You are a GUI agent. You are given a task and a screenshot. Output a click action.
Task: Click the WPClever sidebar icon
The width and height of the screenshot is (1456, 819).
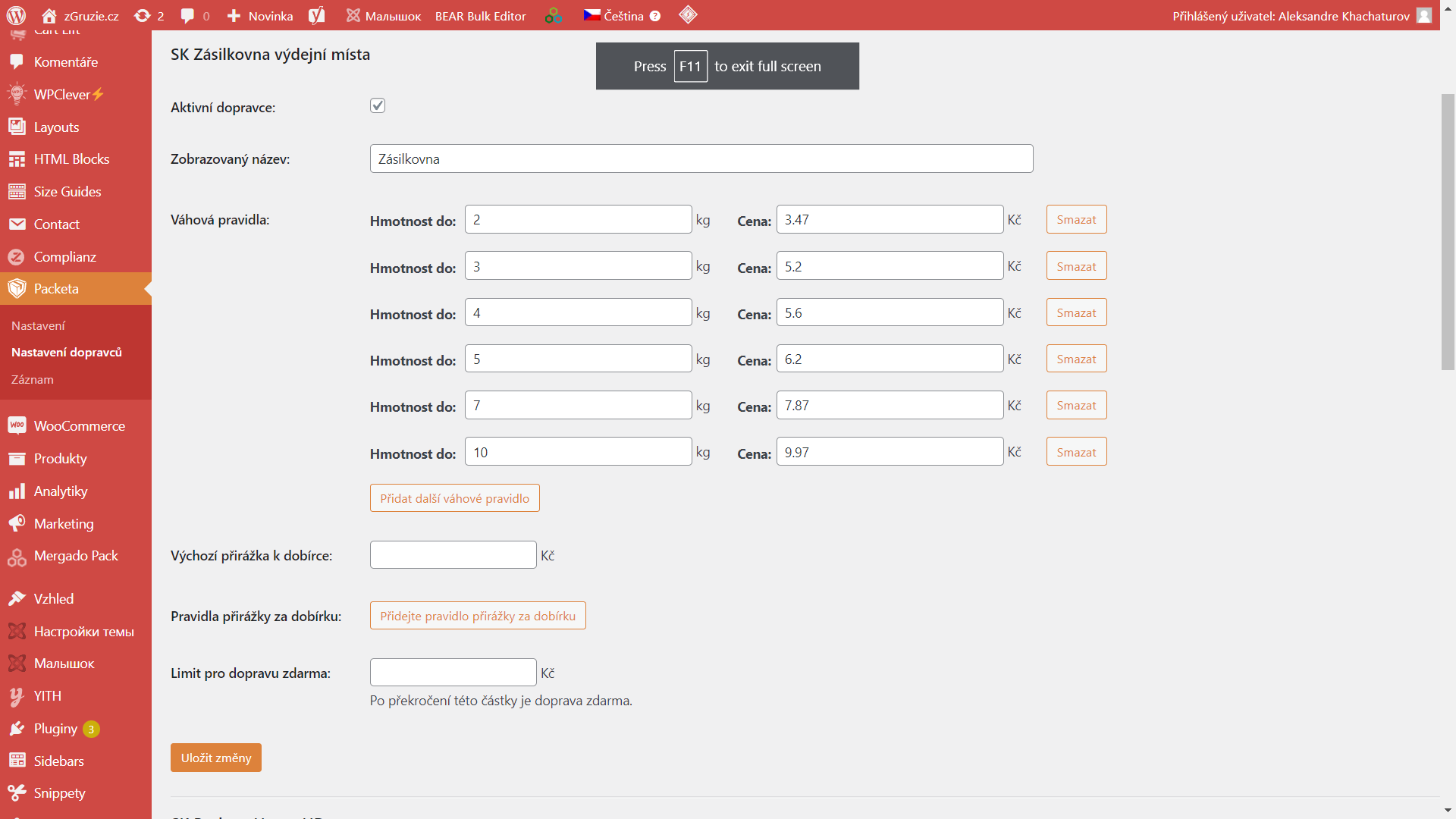(17, 94)
